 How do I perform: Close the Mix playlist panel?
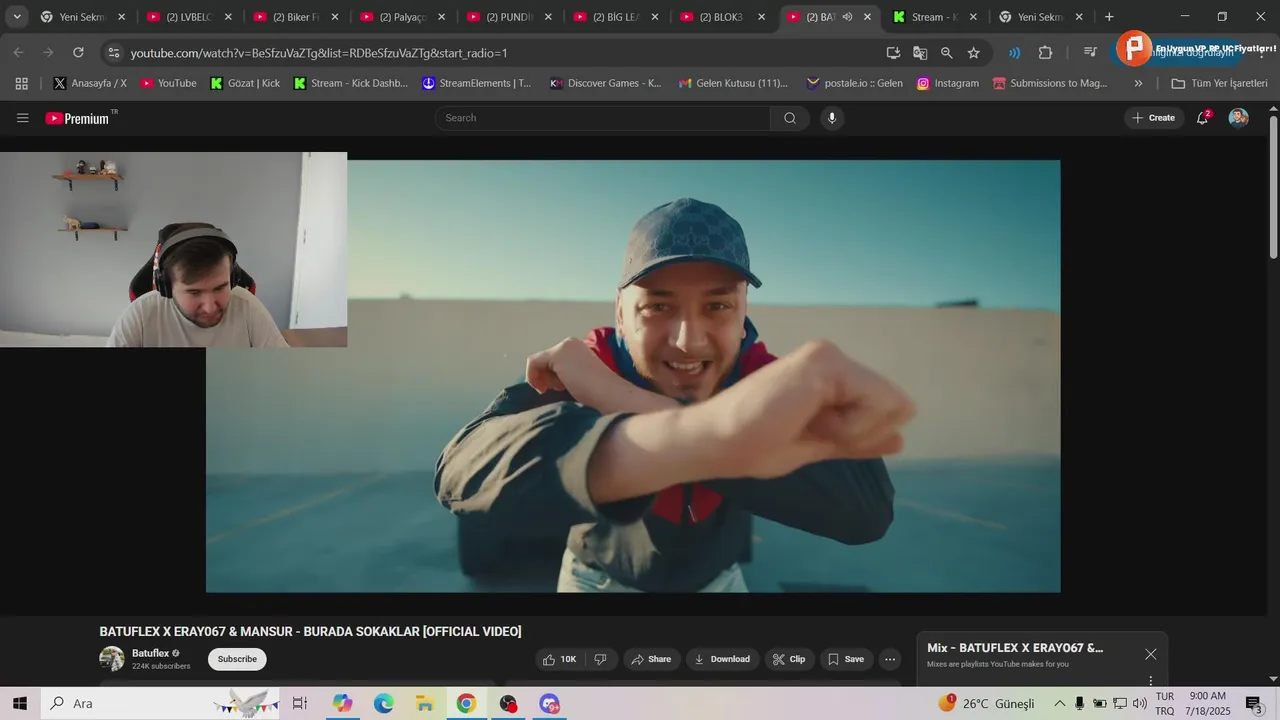pos(1151,654)
